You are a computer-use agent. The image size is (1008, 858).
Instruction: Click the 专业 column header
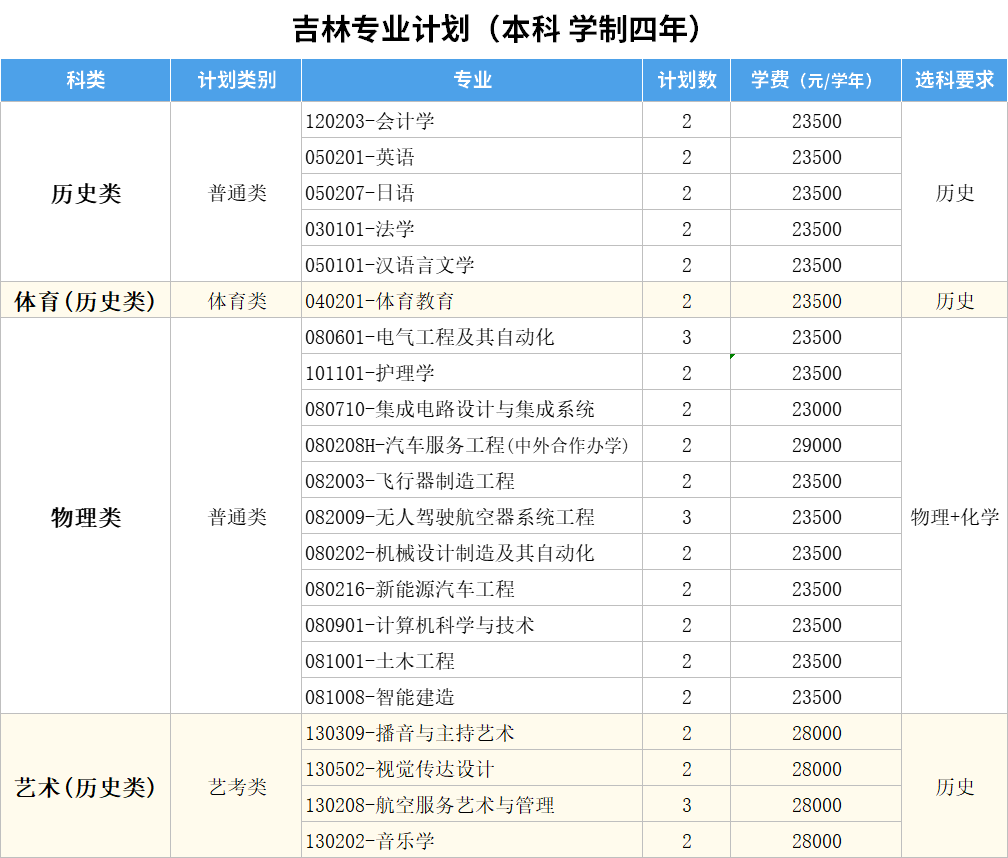(x=471, y=81)
